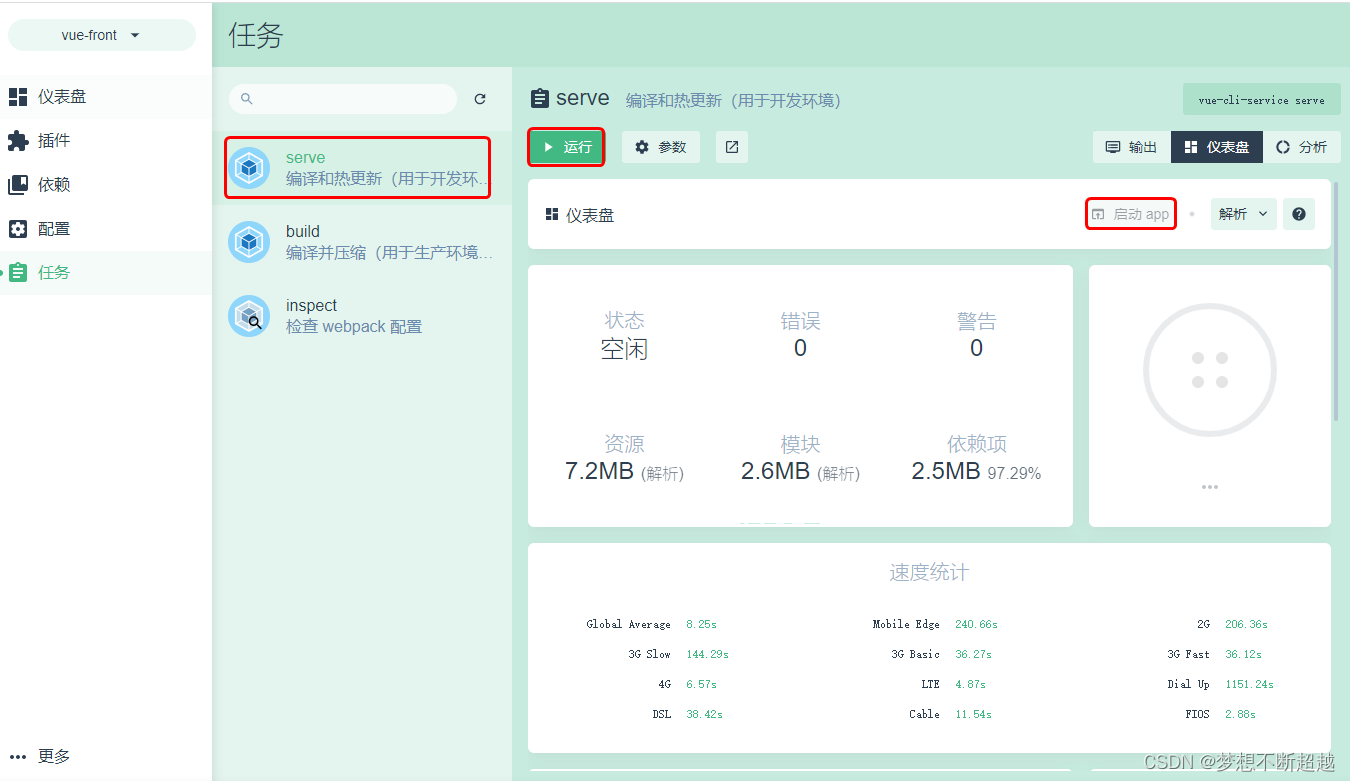
Task: Click the 3G Fast 36.12s entry
Action: click(x=1214, y=654)
